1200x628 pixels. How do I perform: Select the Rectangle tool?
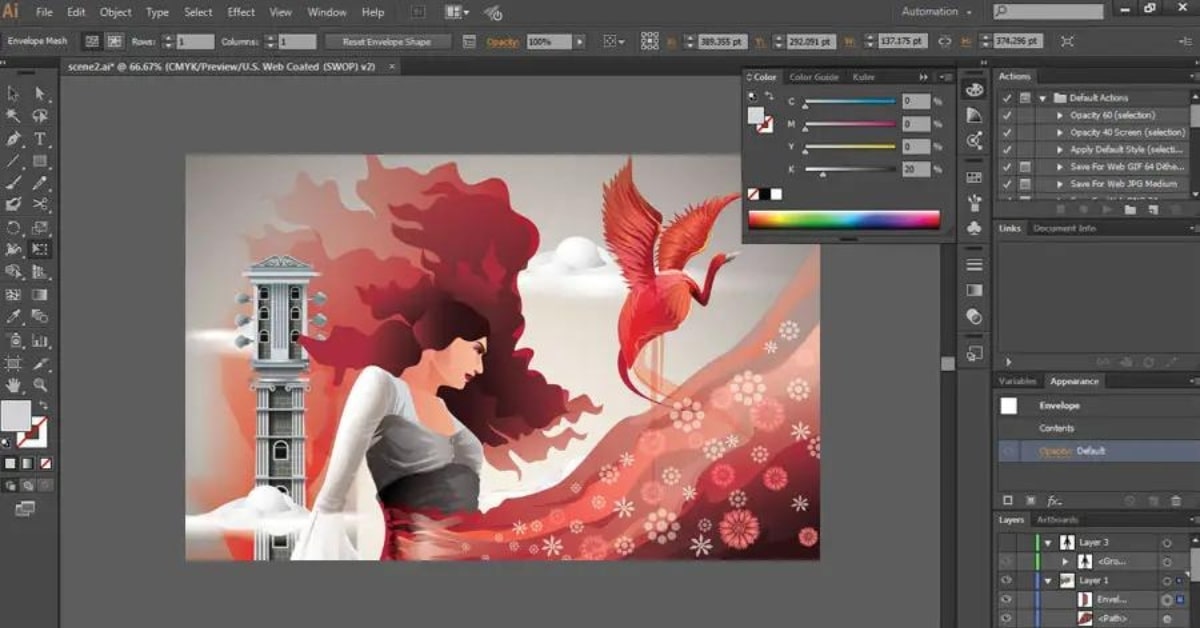coord(40,161)
